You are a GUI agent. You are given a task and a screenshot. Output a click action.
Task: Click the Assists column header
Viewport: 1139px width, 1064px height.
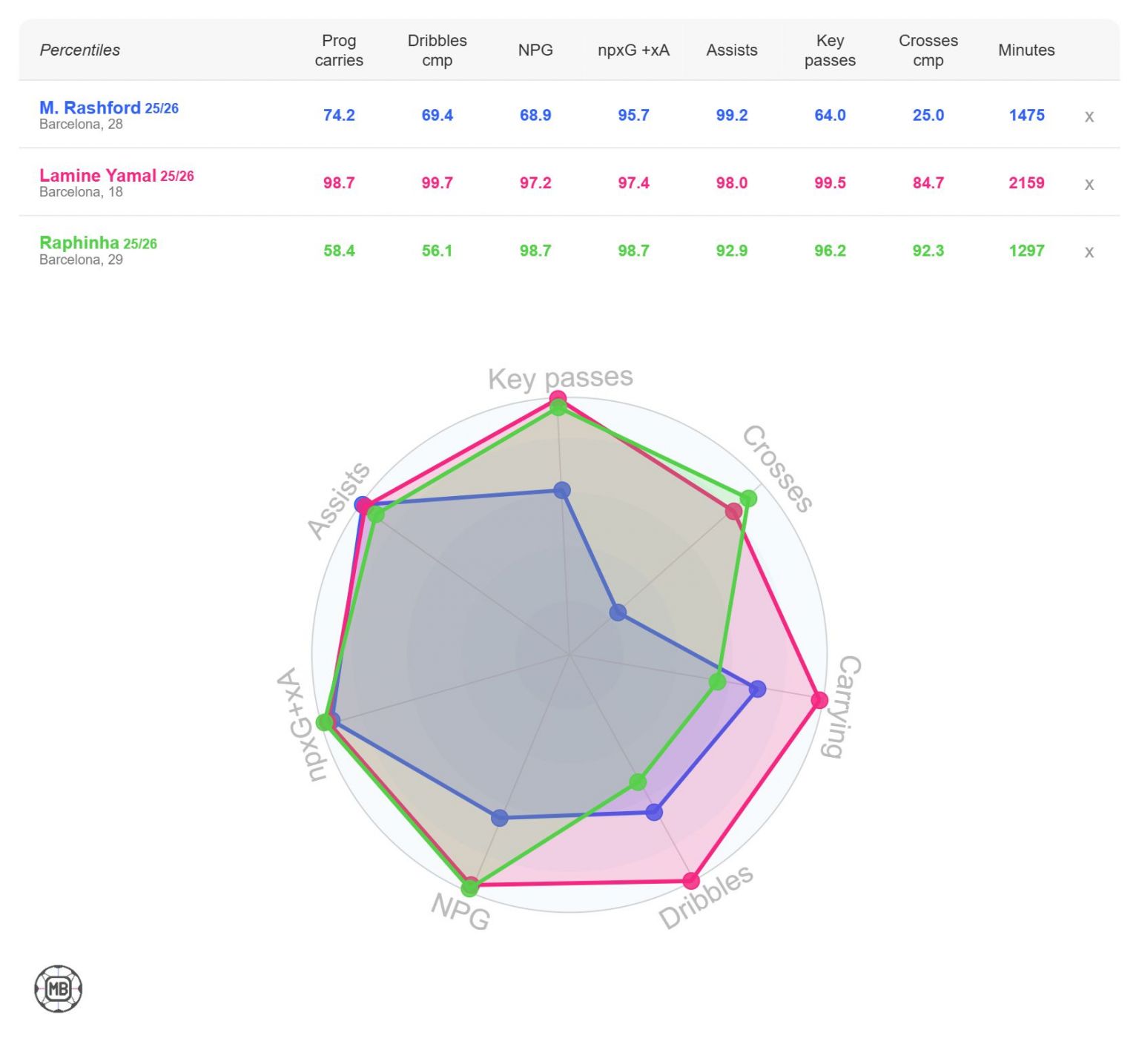click(x=732, y=50)
